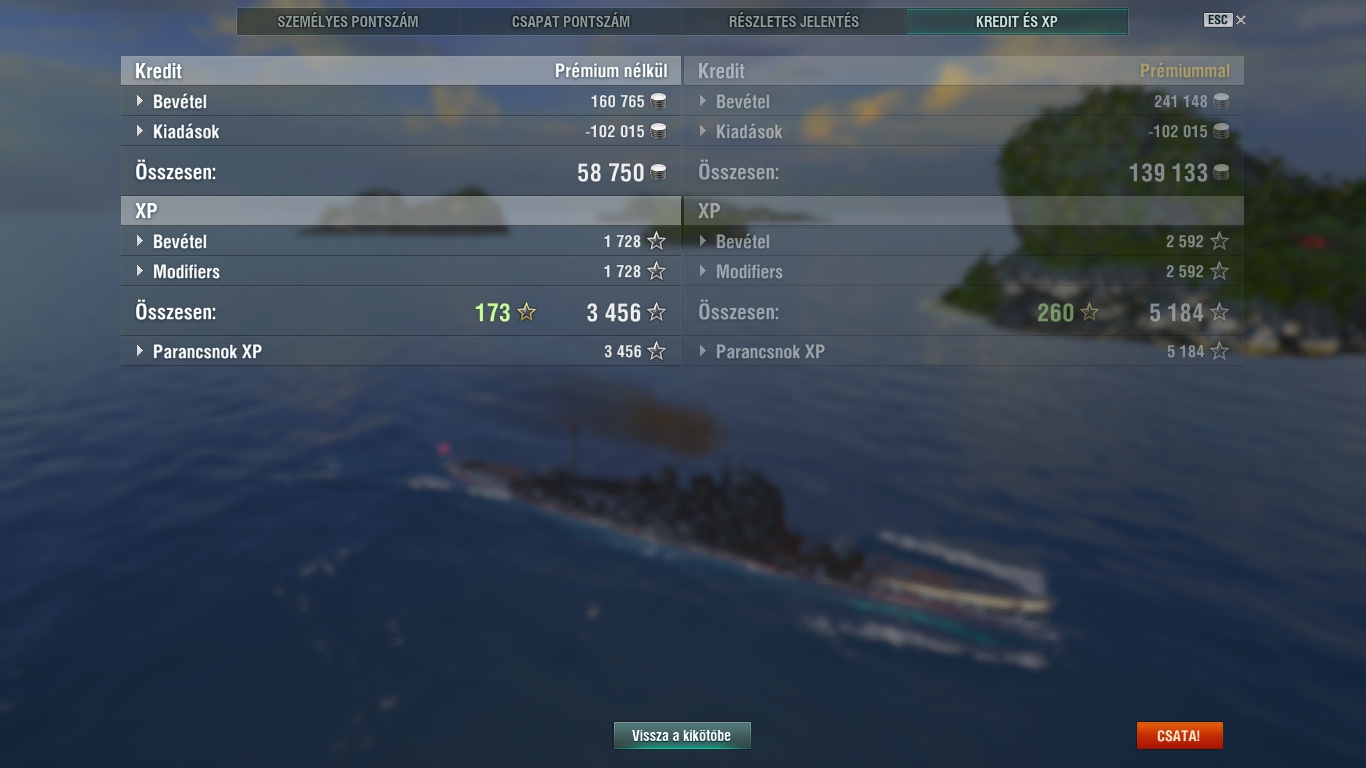Click the coin icon next to premium 139 133
This screenshot has height=768, width=1366.
[1221, 172]
